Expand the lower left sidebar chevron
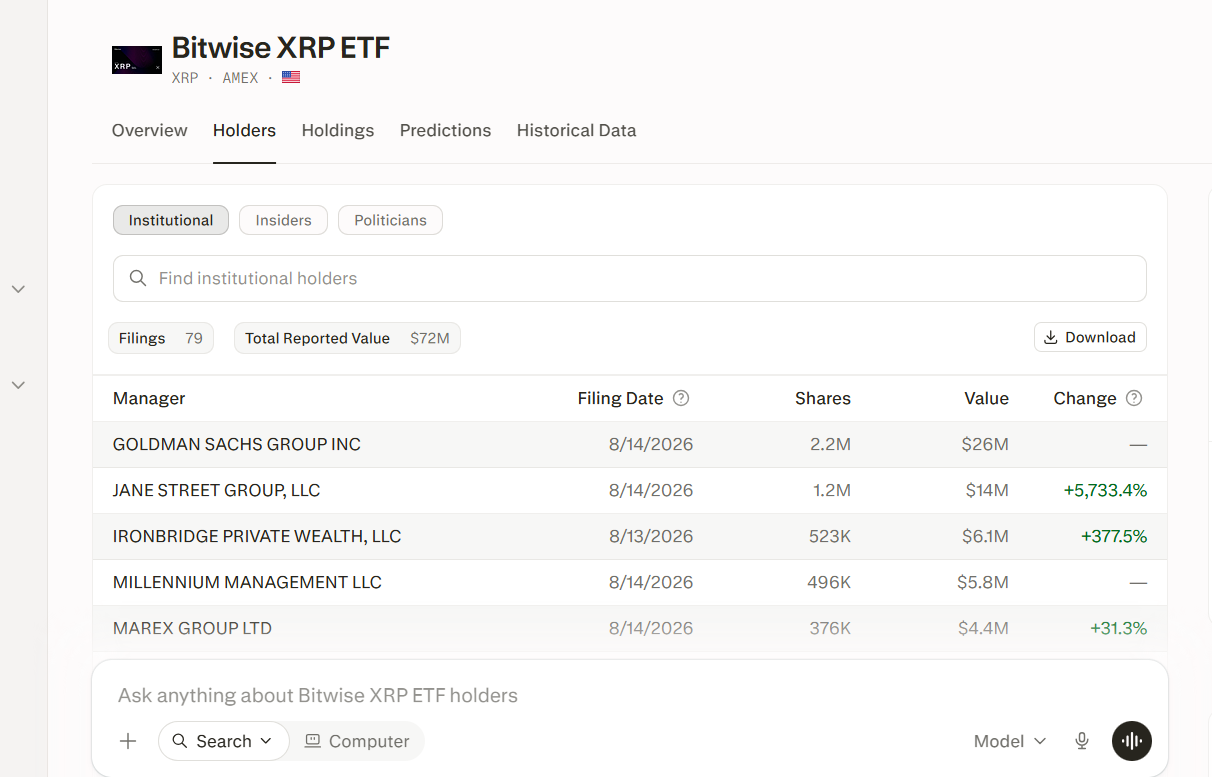Viewport: 1212px width, 777px height. [18, 385]
